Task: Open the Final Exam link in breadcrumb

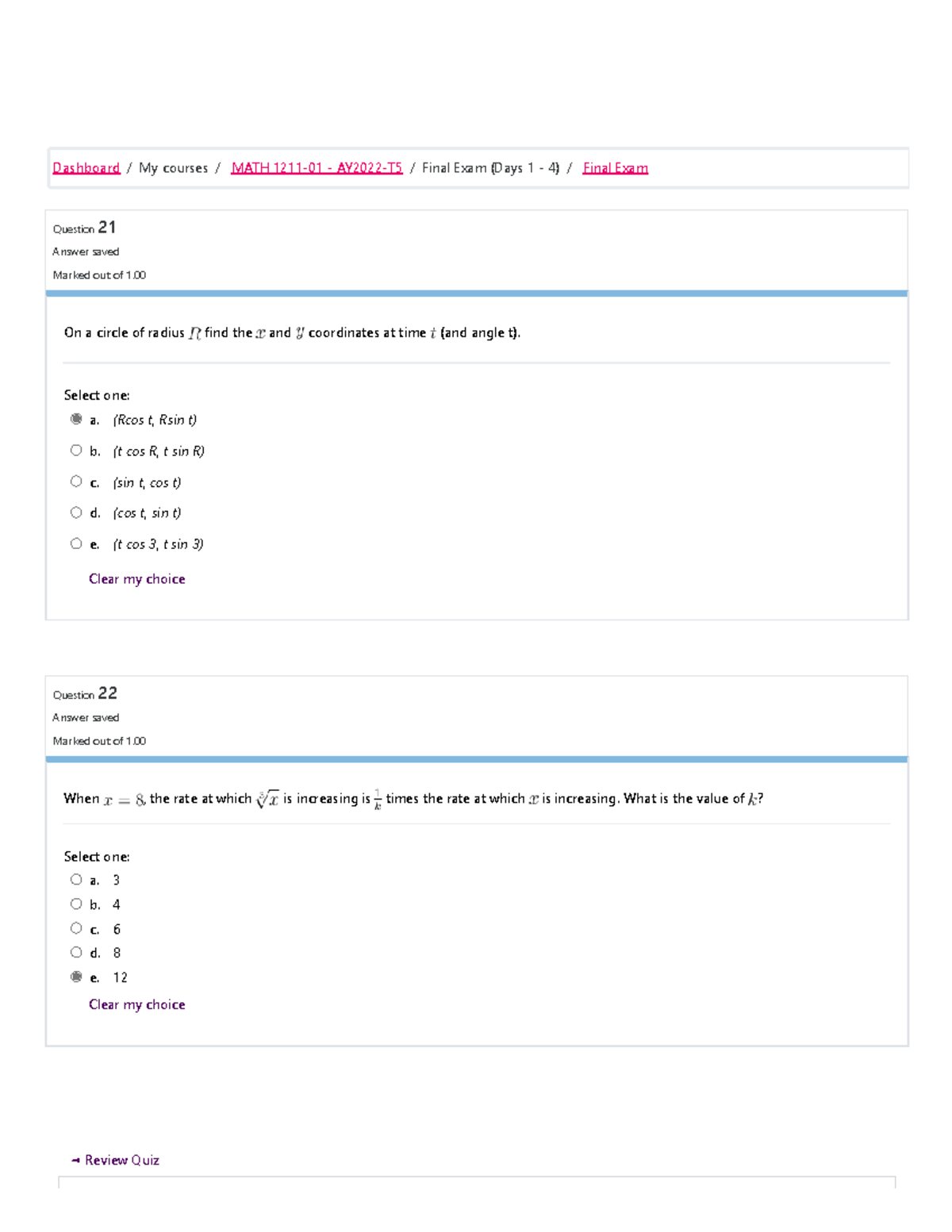Action: [x=615, y=167]
